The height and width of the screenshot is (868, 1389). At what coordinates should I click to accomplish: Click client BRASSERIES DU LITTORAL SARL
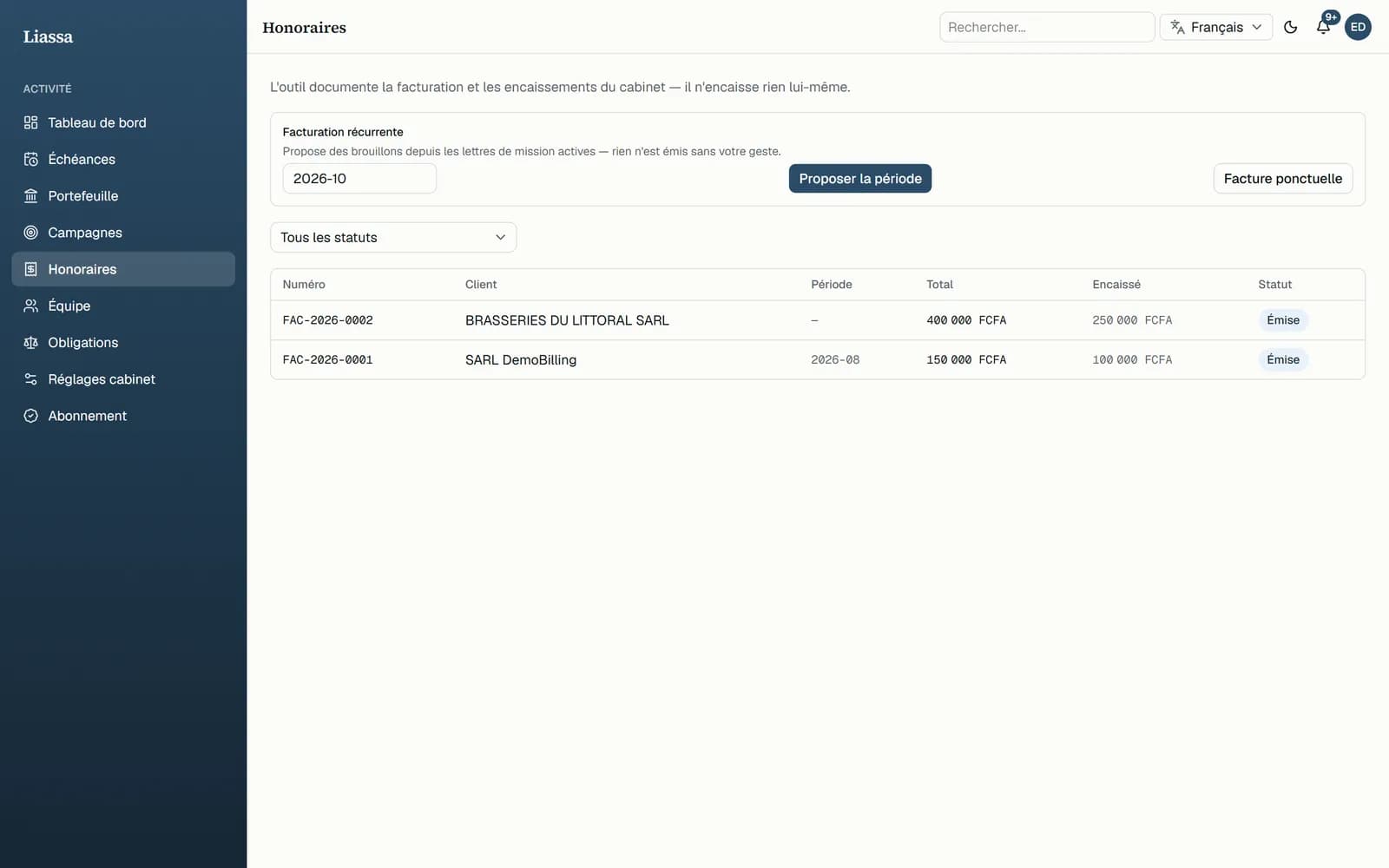pyautogui.click(x=567, y=320)
